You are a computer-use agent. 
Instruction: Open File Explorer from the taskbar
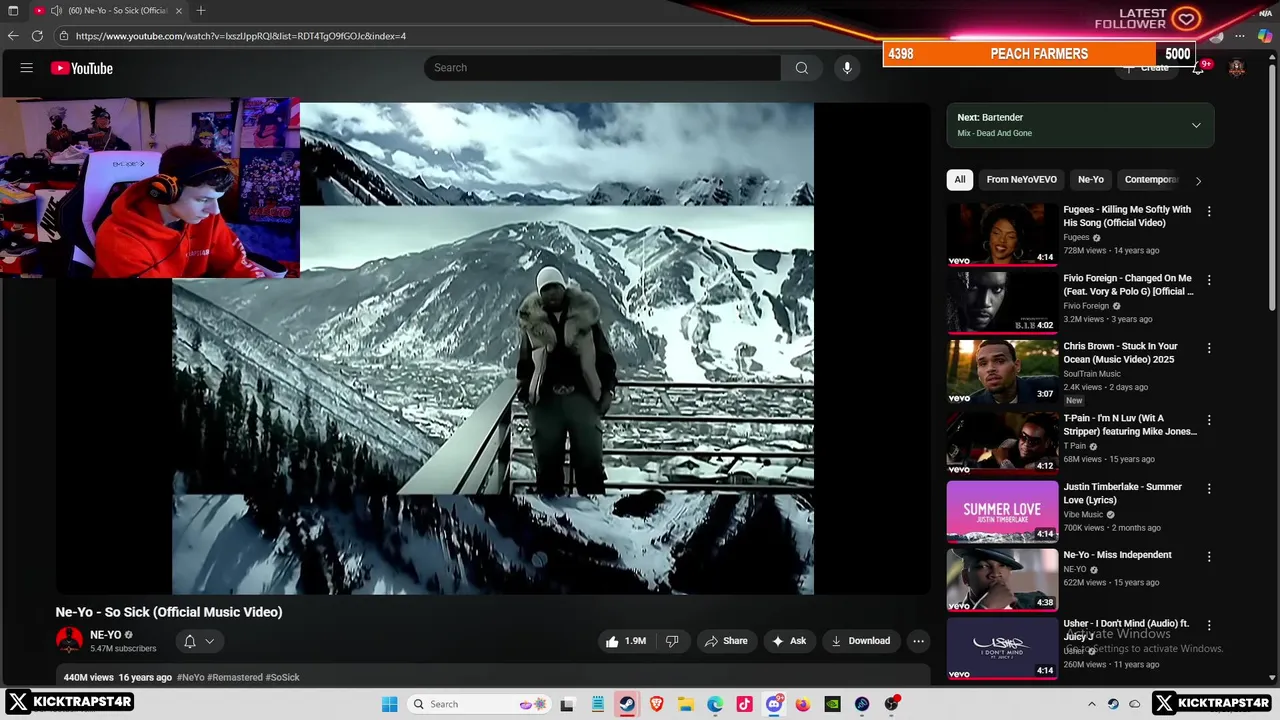tap(685, 704)
